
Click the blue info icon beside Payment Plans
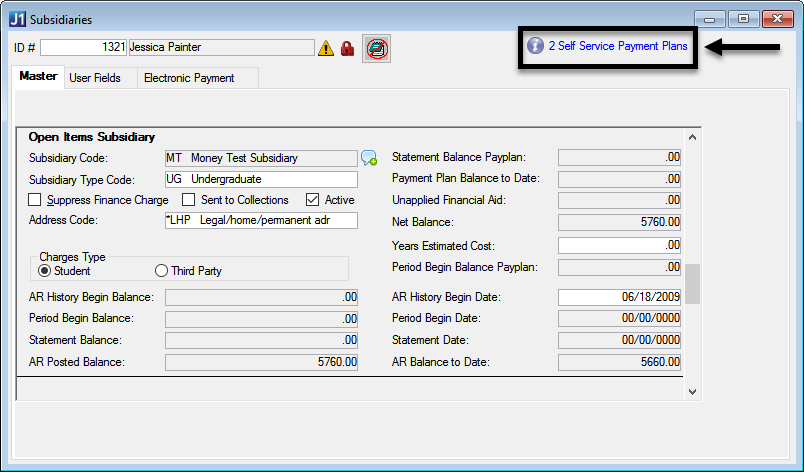point(535,46)
